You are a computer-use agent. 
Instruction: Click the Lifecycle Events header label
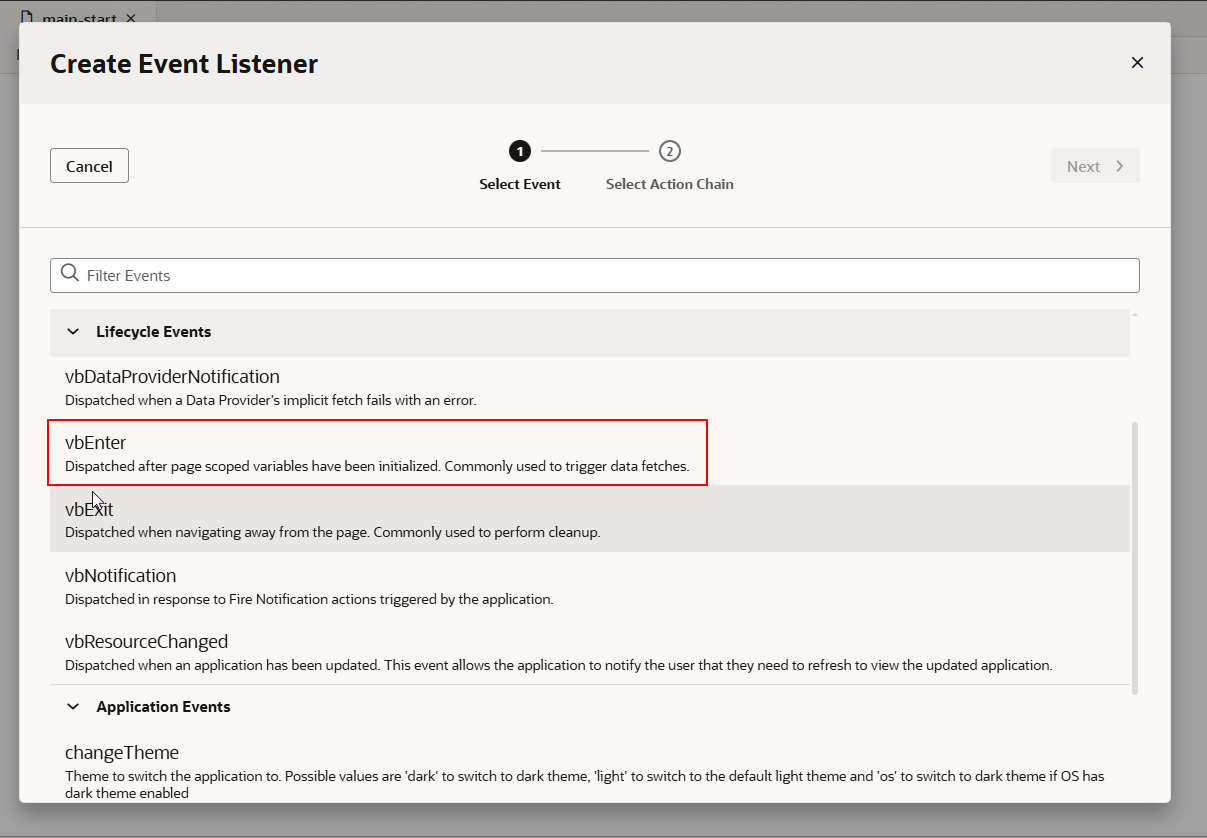[x=154, y=332]
